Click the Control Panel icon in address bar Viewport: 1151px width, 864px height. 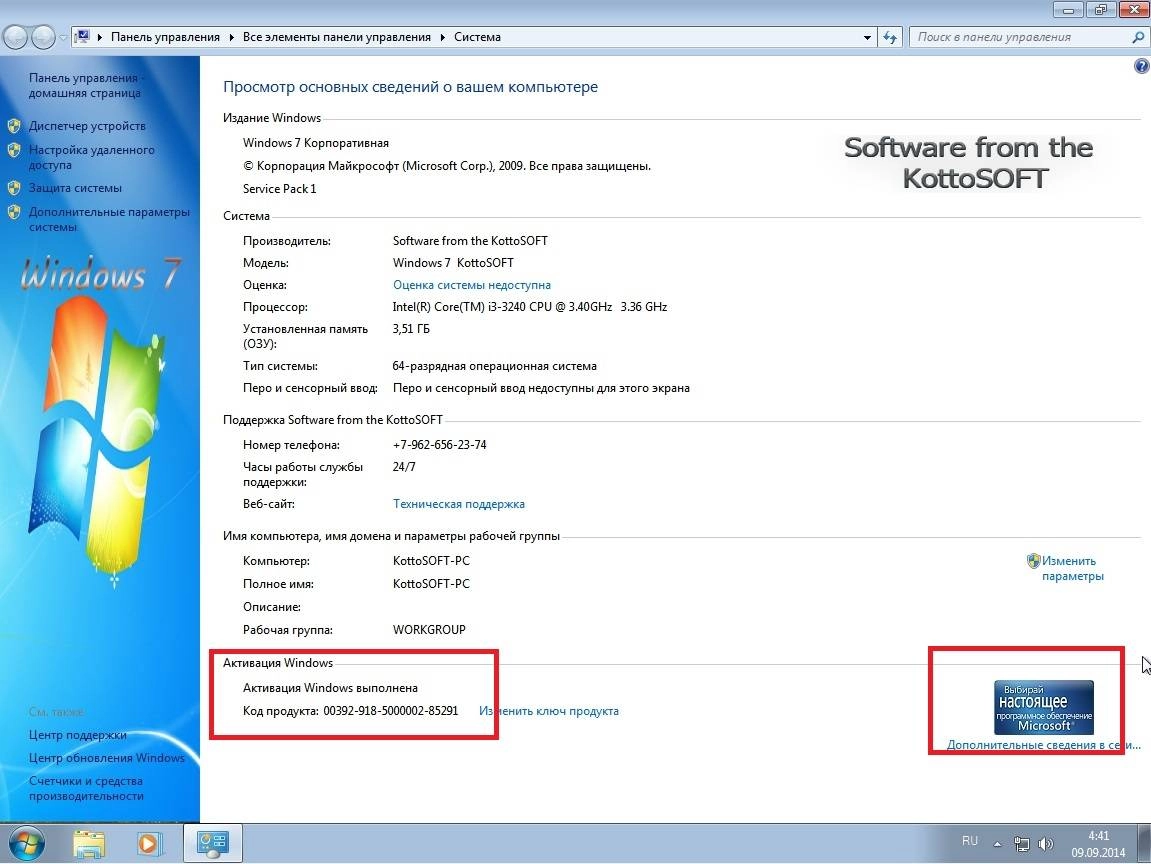tap(83, 37)
